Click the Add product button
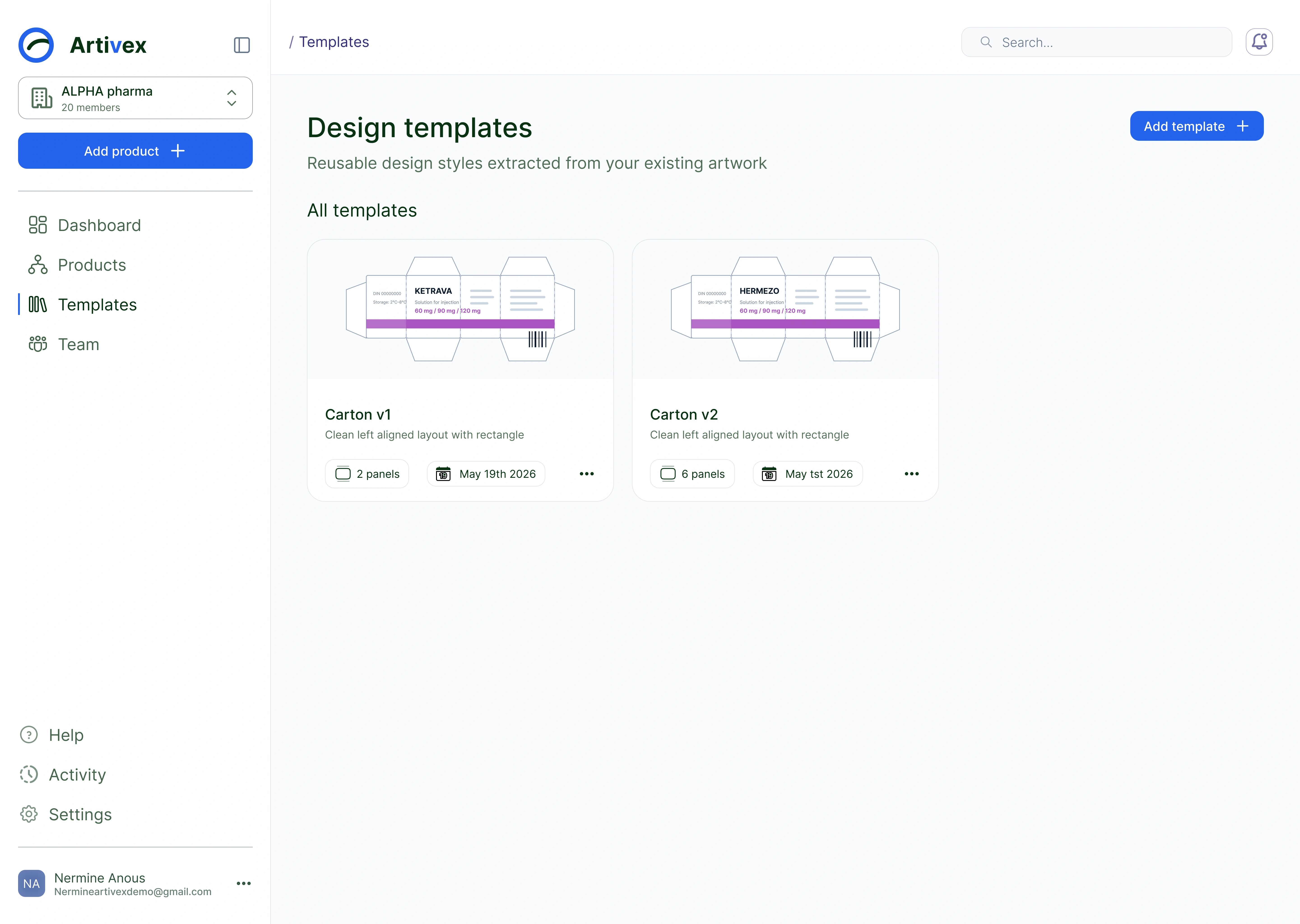The width and height of the screenshot is (1300, 924). click(135, 151)
